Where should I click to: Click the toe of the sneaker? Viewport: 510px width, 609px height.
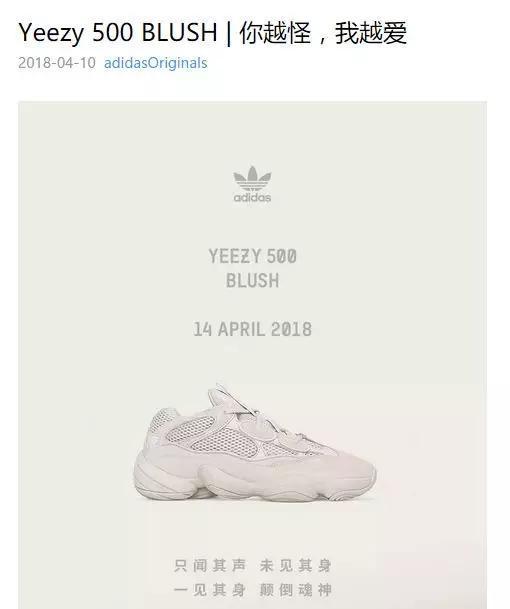click(x=355, y=472)
